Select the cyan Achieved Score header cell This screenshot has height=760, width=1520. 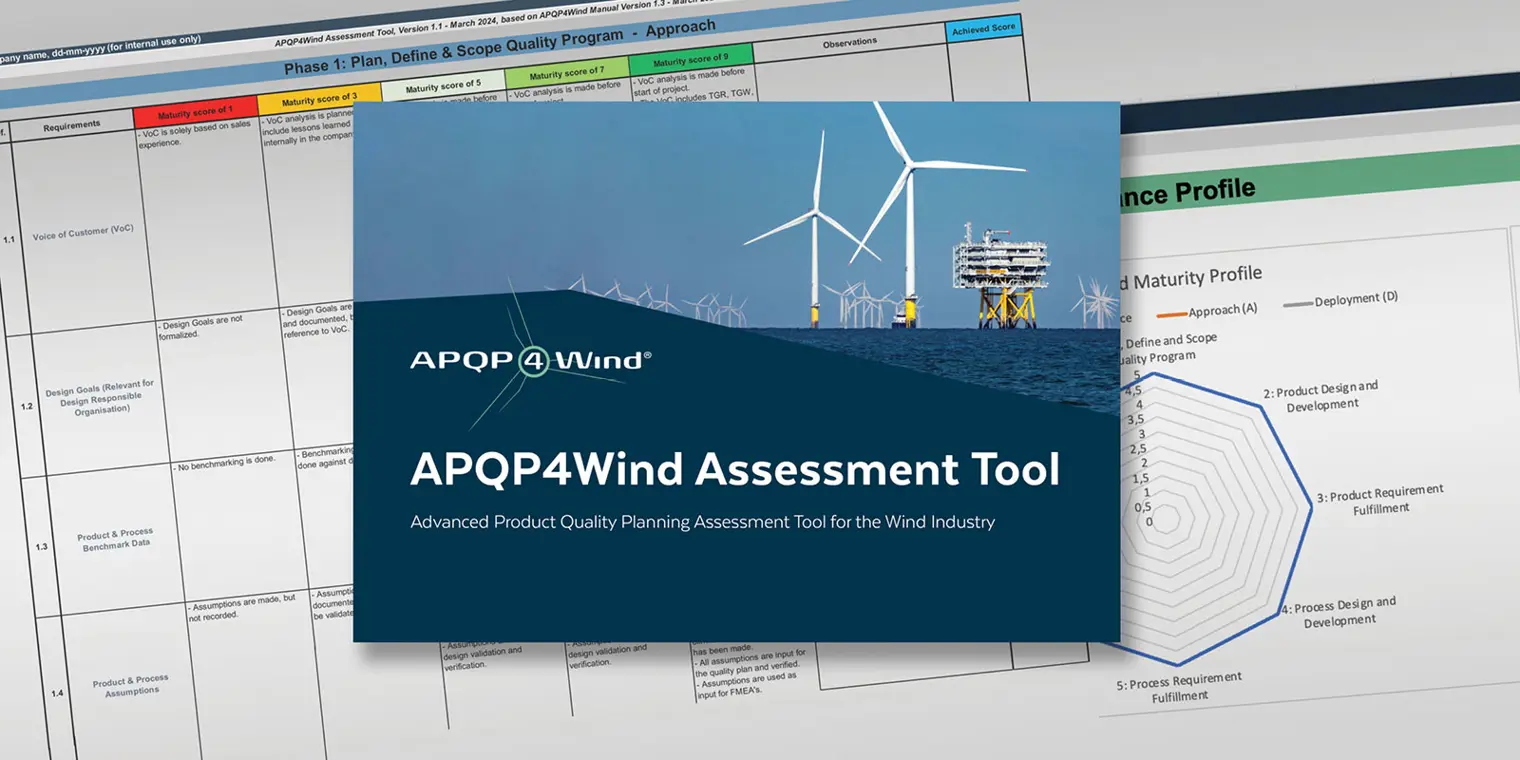[x=983, y=29]
